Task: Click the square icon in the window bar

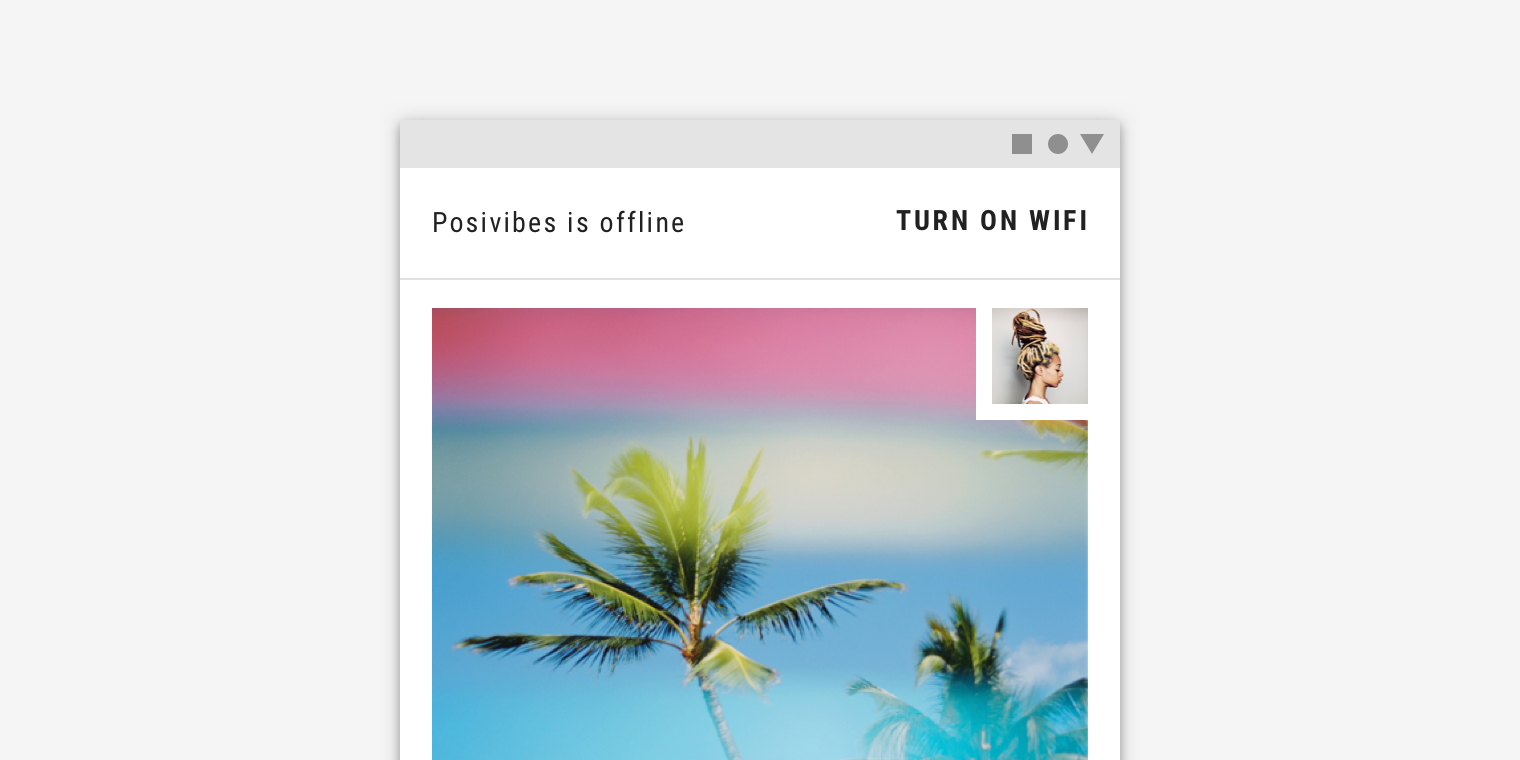Action: (x=1022, y=144)
